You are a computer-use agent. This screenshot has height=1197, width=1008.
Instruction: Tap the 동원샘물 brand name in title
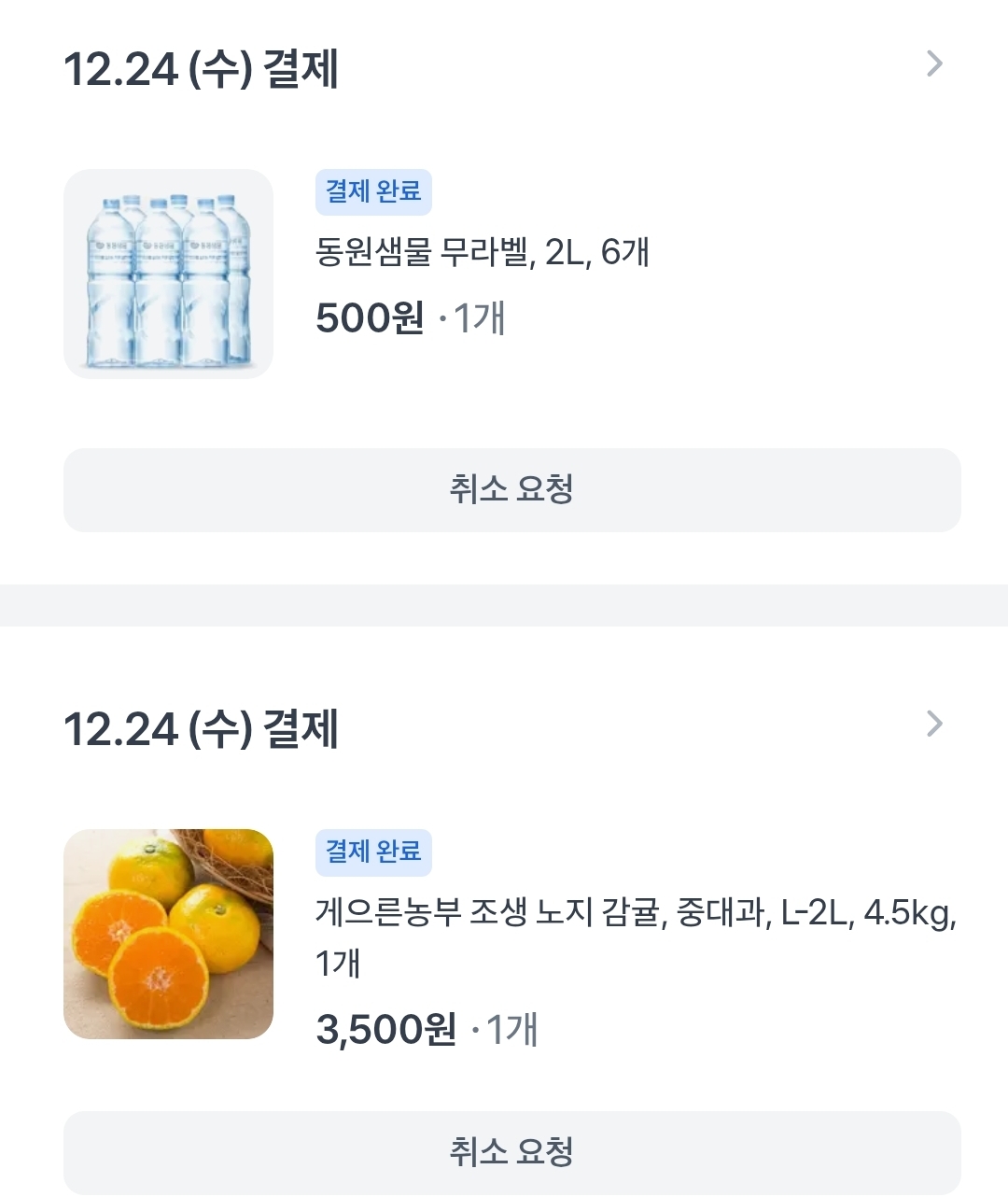pos(373,253)
